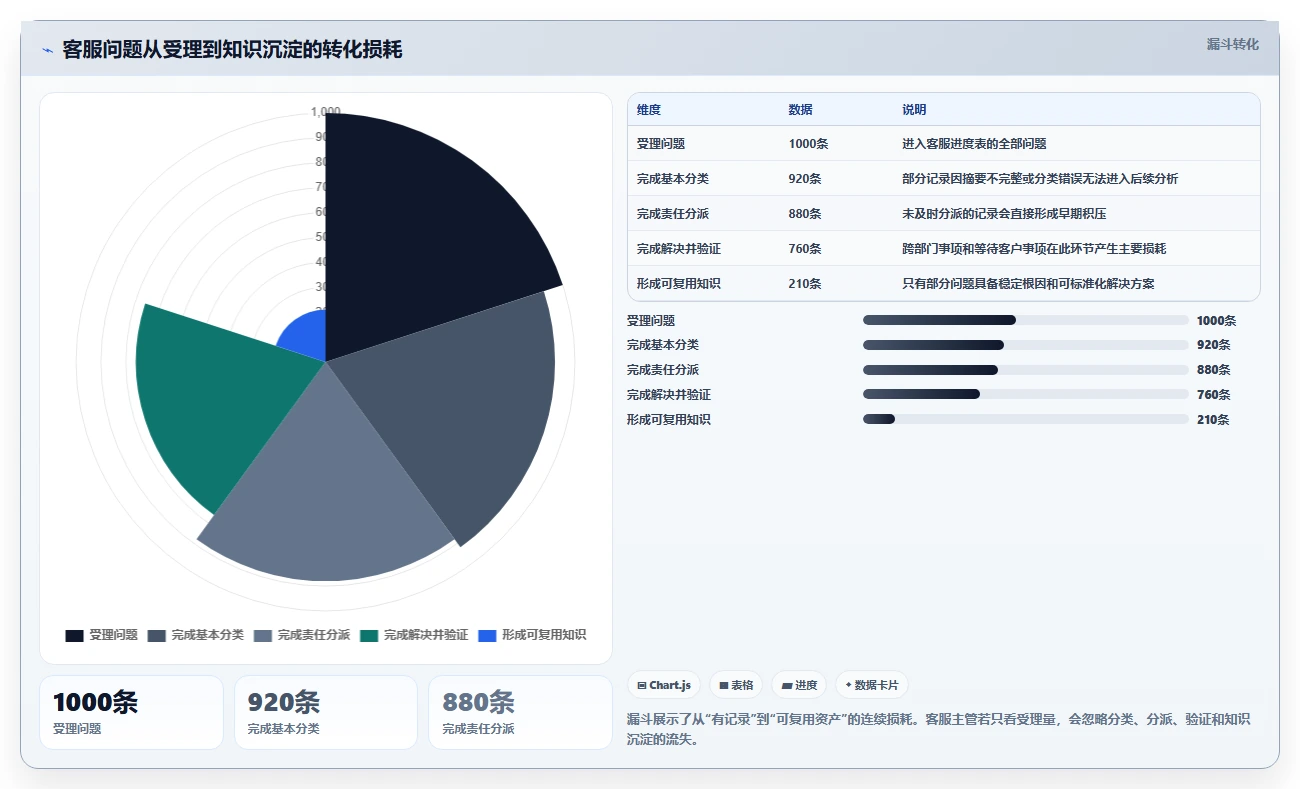
Task: Click the 数据 table column header
Action: (800, 110)
